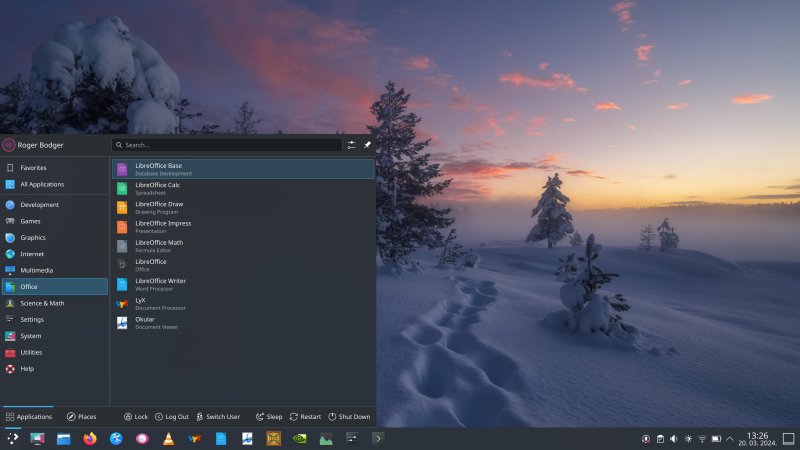Viewport: 800px width, 450px height.
Task: Open the blue document icon in taskbar
Action: (x=221, y=439)
